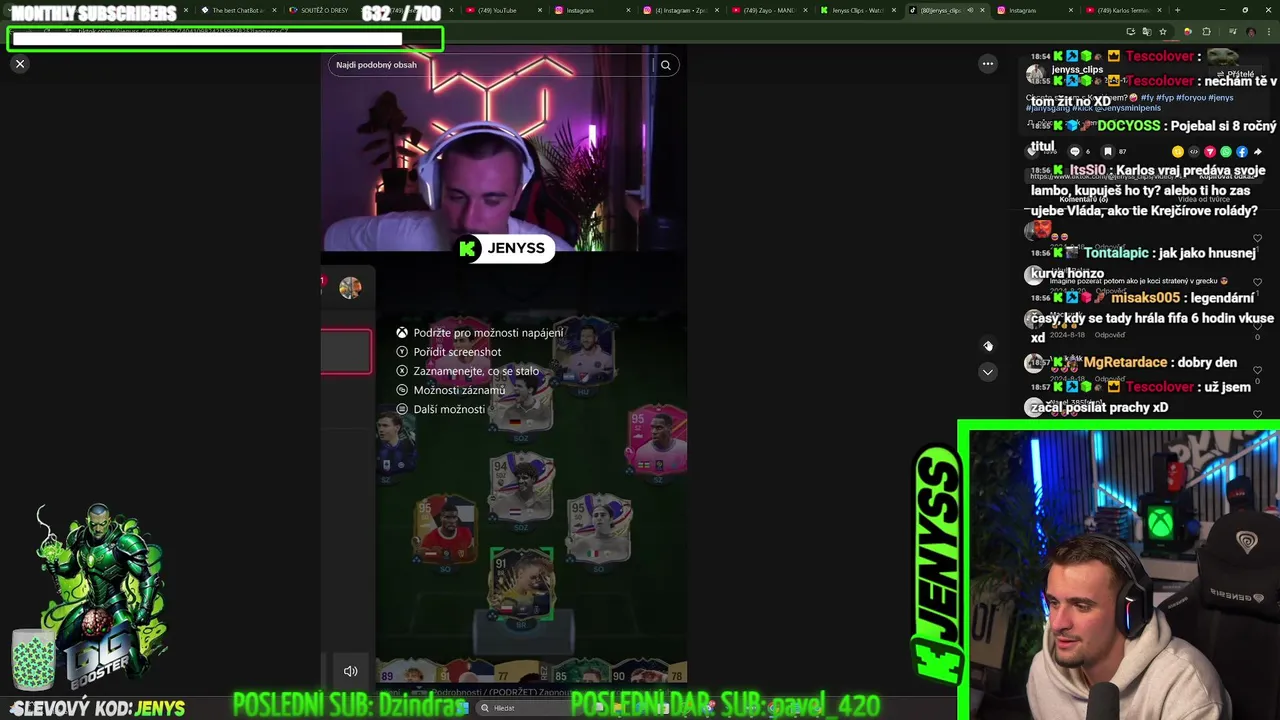Click 'Kopírovat odkaz' copy link button
The height and width of the screenshot is (720, 1280).
[1227, 176]
